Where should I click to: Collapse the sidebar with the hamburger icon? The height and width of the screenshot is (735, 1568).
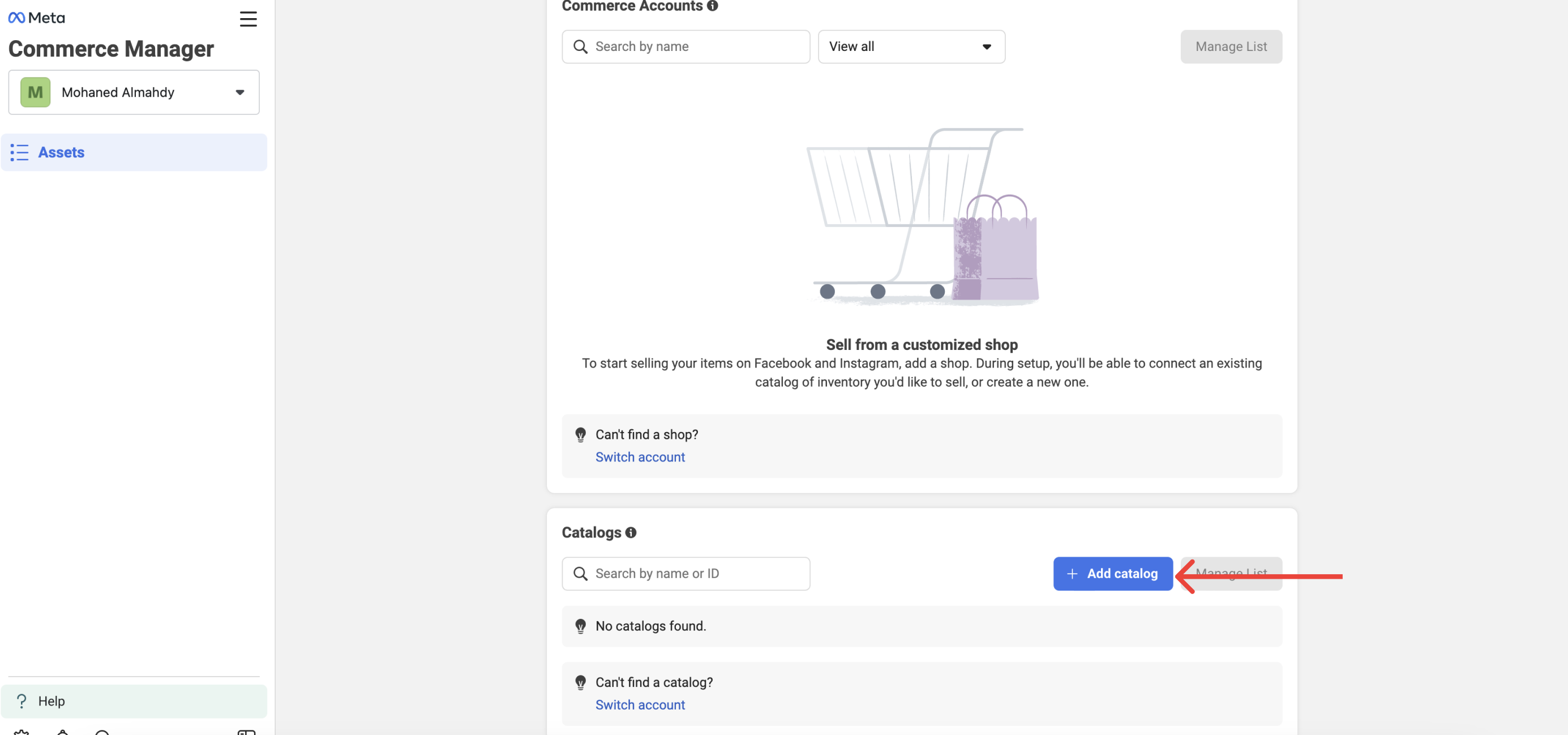tap(248, 19)
